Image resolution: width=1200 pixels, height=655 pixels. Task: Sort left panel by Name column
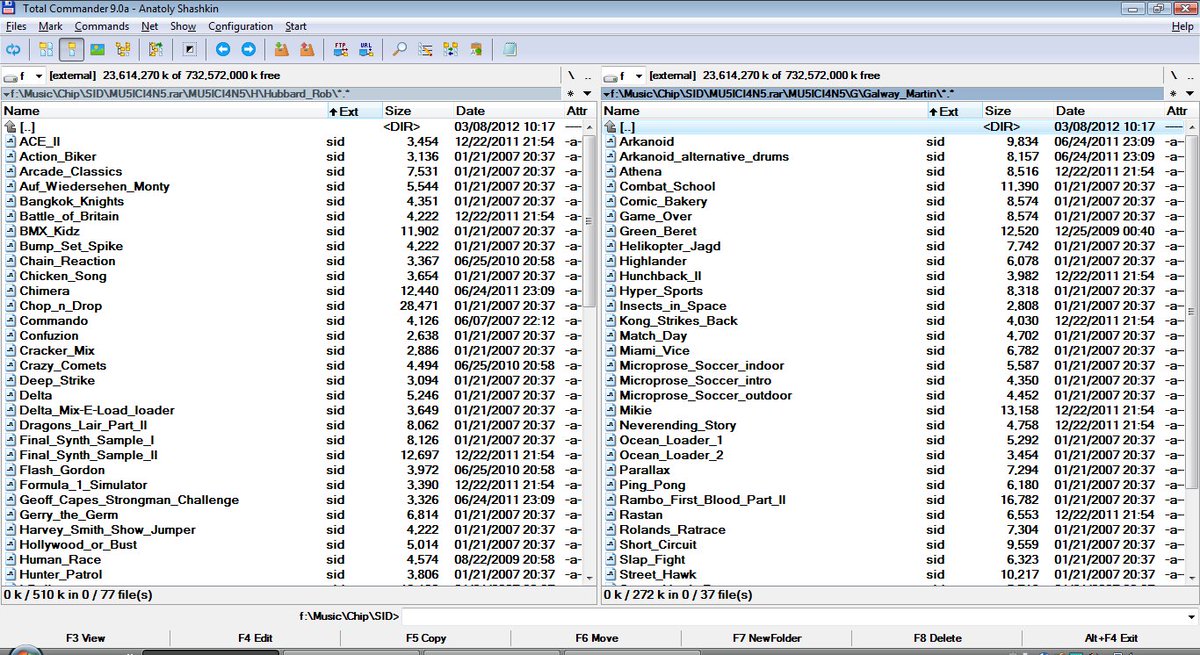(x=163, y=111)
